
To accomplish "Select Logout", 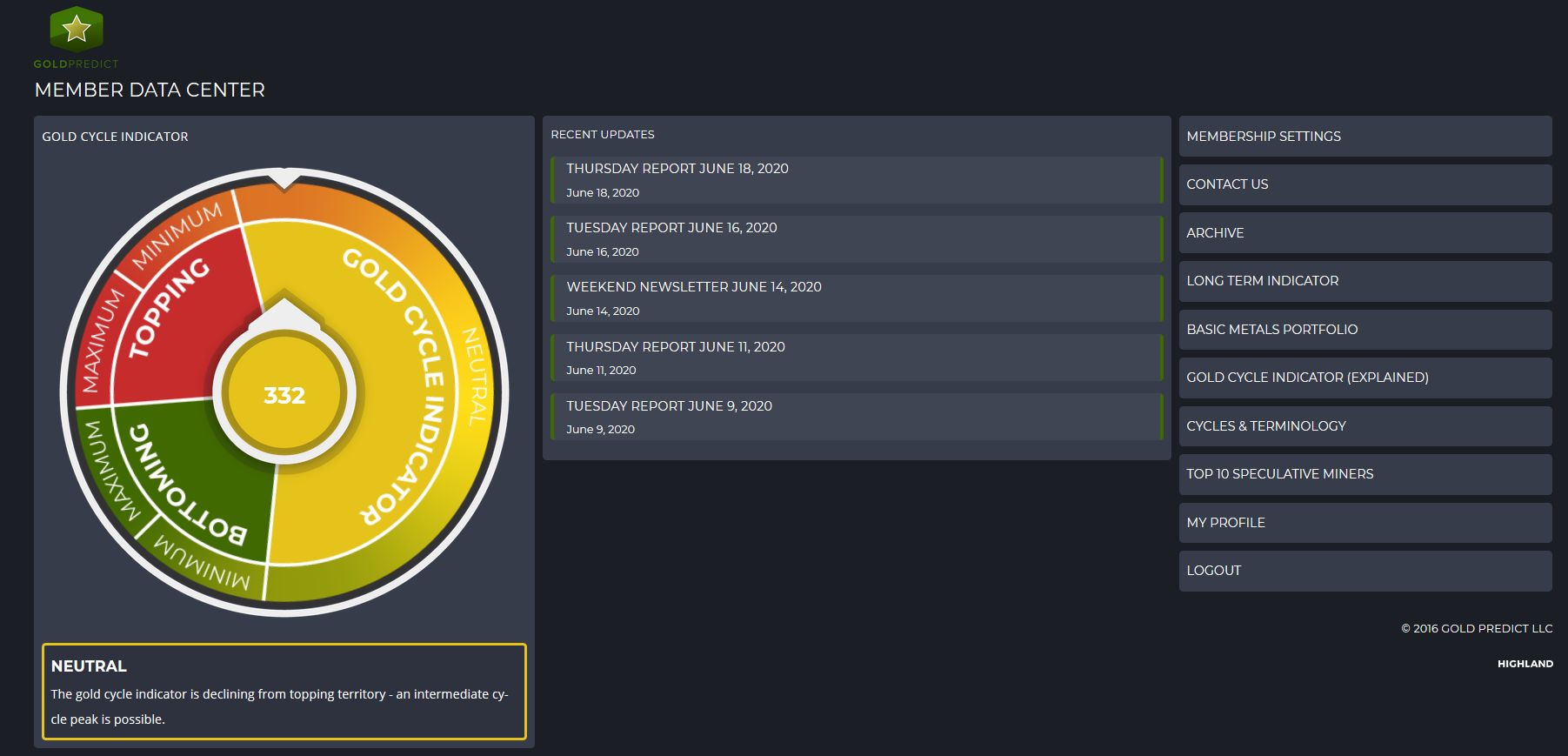I will [1365, 571].
